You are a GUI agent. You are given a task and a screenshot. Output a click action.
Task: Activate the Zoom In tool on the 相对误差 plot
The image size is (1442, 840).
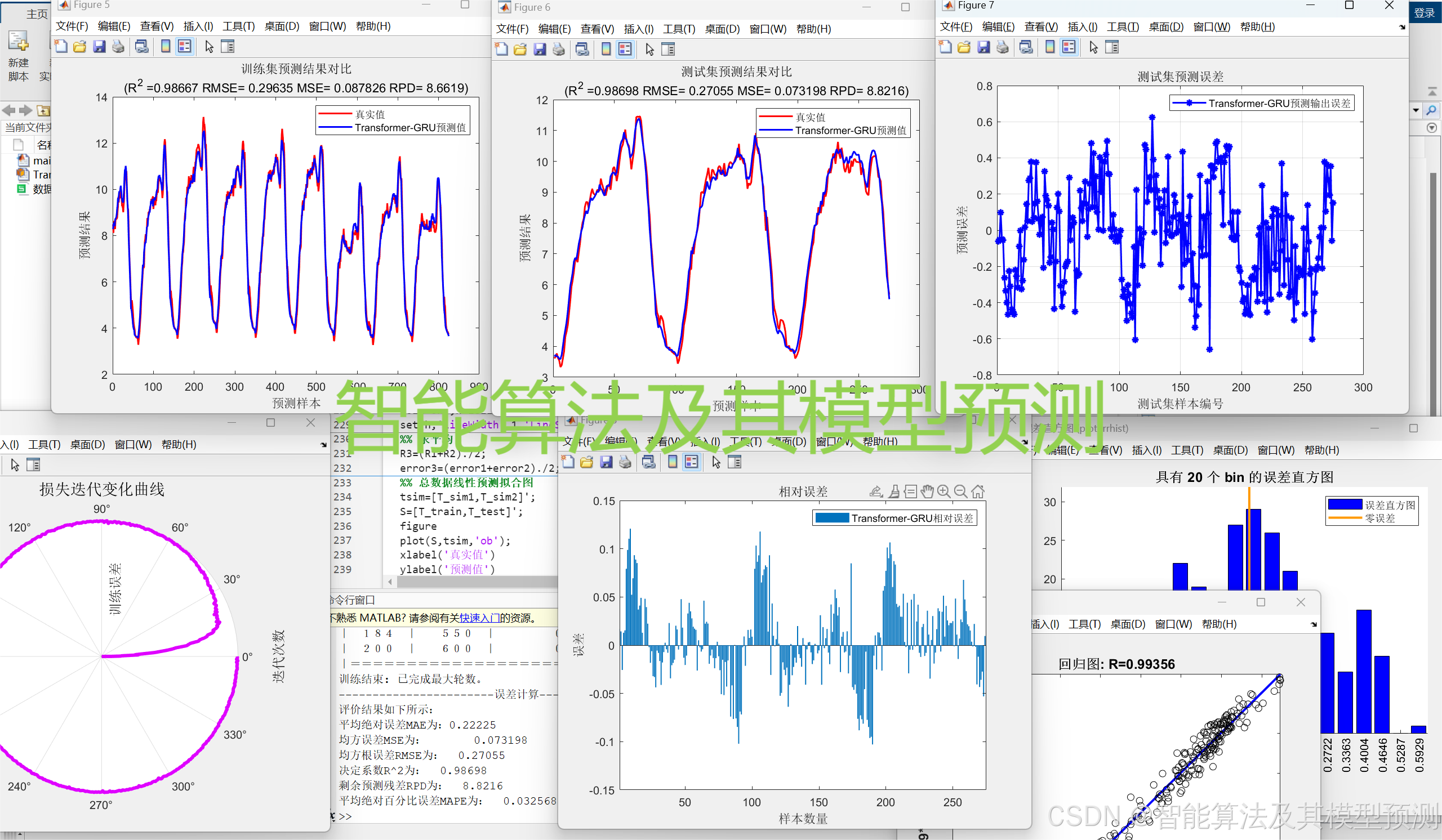click(x=943, y=491)
